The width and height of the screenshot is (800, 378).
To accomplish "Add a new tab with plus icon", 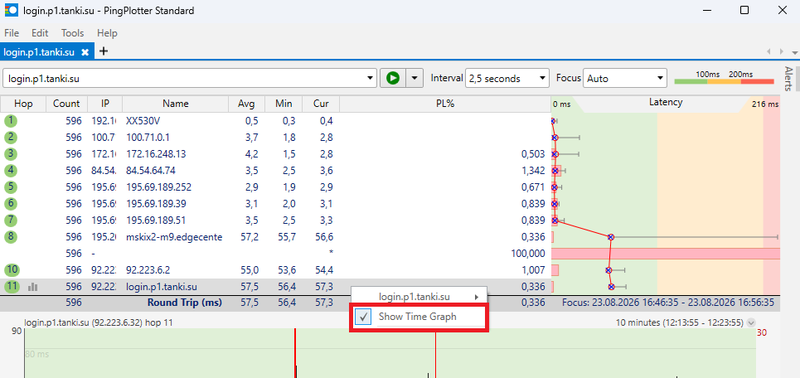I will pos(104,51).
